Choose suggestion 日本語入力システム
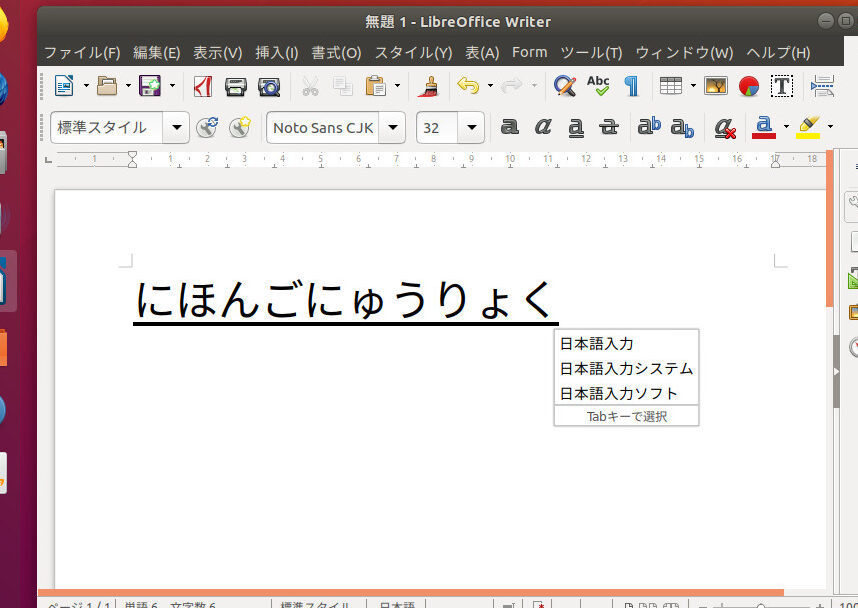The image size is (858, 608). tap(626, 368)
